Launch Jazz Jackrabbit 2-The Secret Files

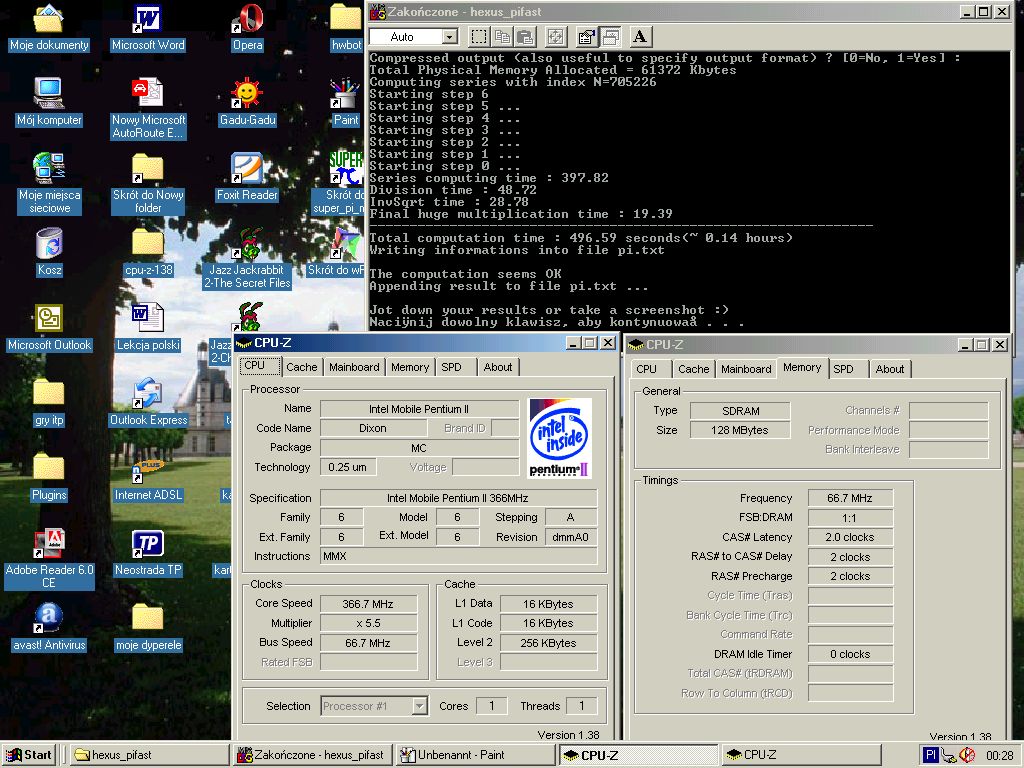click(247, 259)
